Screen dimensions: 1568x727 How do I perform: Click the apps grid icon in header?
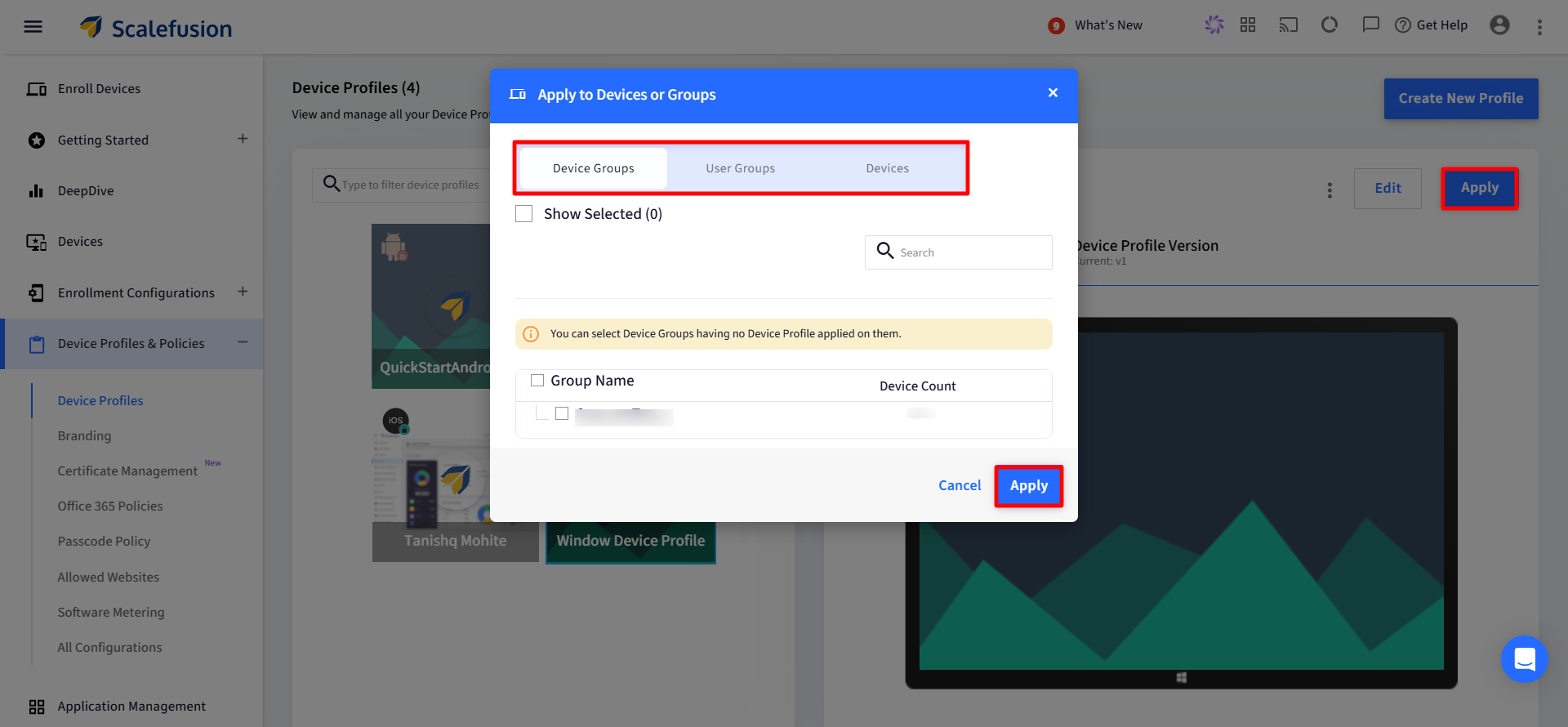[x=1247, y=25]
